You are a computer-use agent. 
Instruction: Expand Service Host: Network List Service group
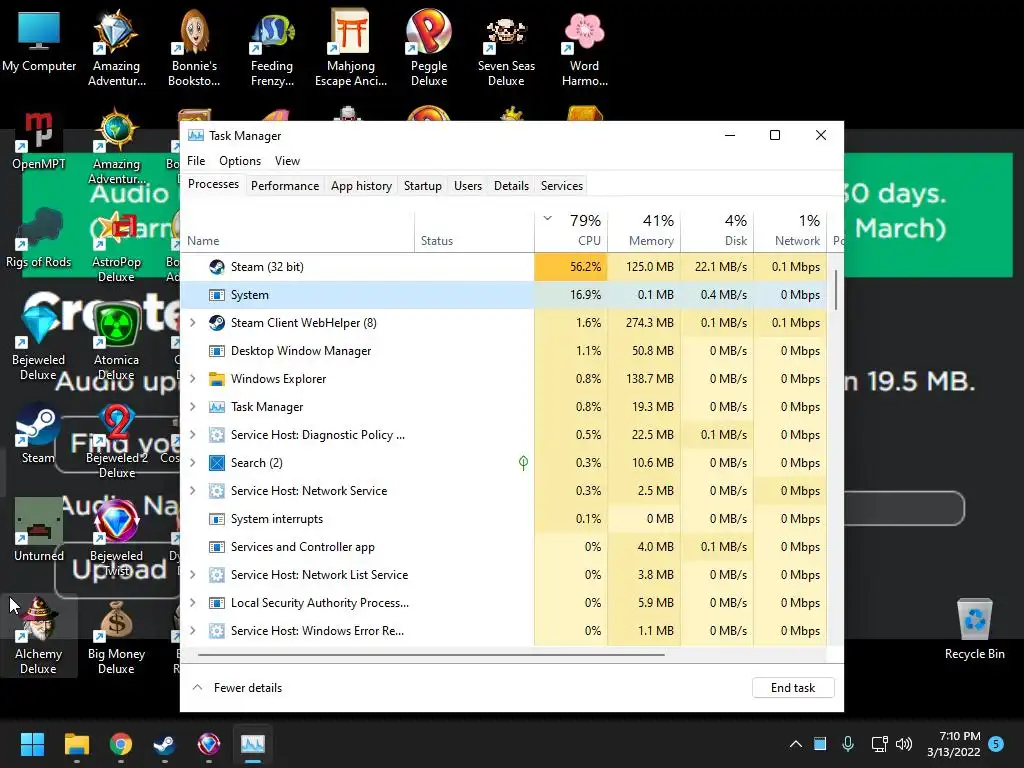[193, 575]
